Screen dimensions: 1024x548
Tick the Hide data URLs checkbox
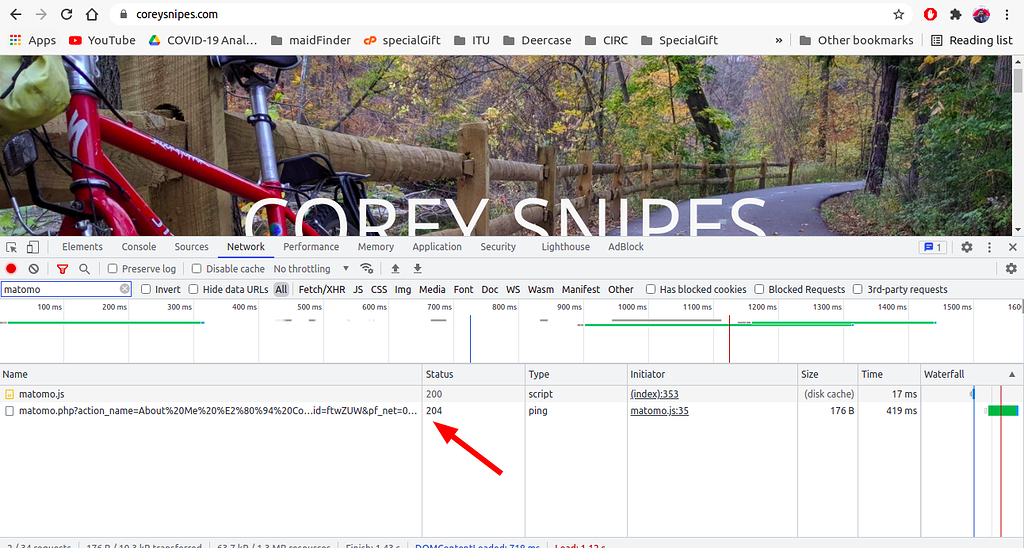(194, 290)
